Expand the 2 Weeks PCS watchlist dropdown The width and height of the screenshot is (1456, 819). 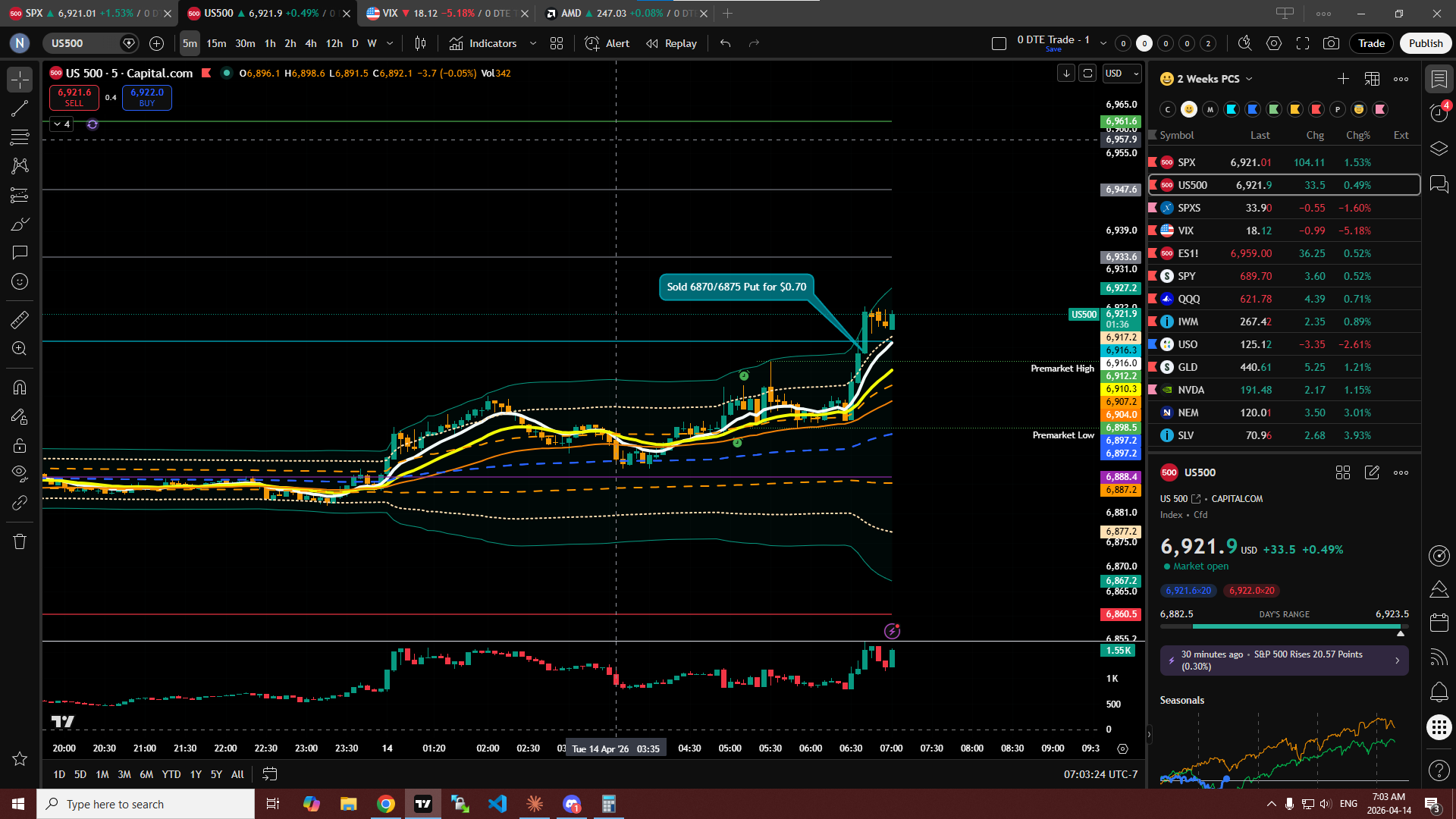pyautogui.click(x=1250, y=79)
